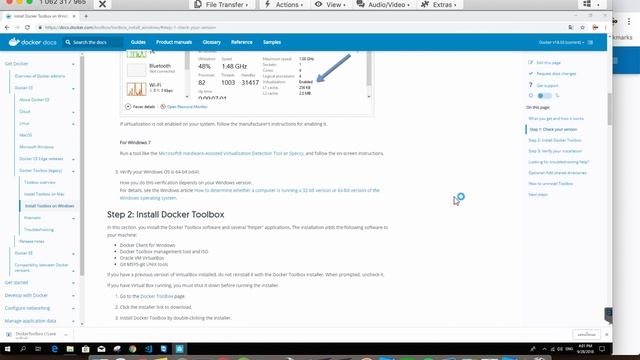Open Mail app from the taskbar

pyautogui.click(x=101, y=349)
